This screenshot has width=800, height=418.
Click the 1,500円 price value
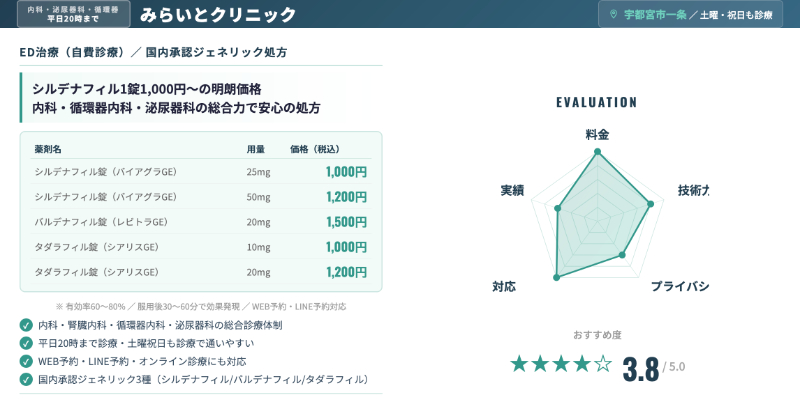coord(346,221)
